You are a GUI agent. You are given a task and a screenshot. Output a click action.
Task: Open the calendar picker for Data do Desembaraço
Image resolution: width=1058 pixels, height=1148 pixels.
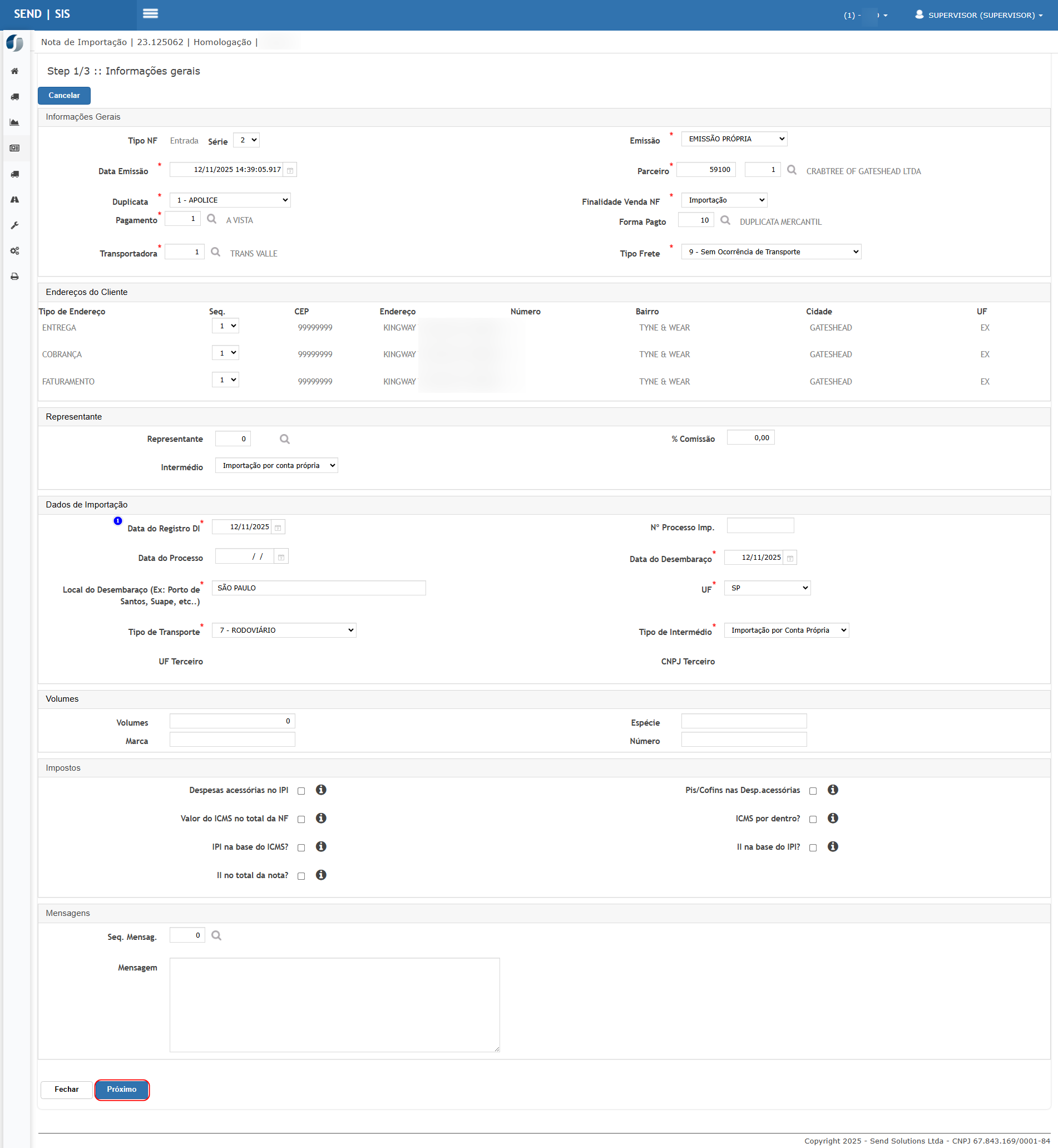pyautogui.click(x=789, y=558)
